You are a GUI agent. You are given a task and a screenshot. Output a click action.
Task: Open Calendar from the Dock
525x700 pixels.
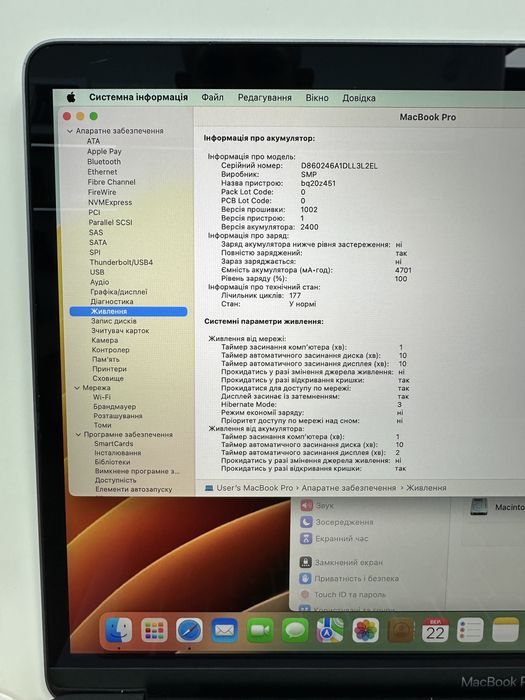click(x=435, y=630)
